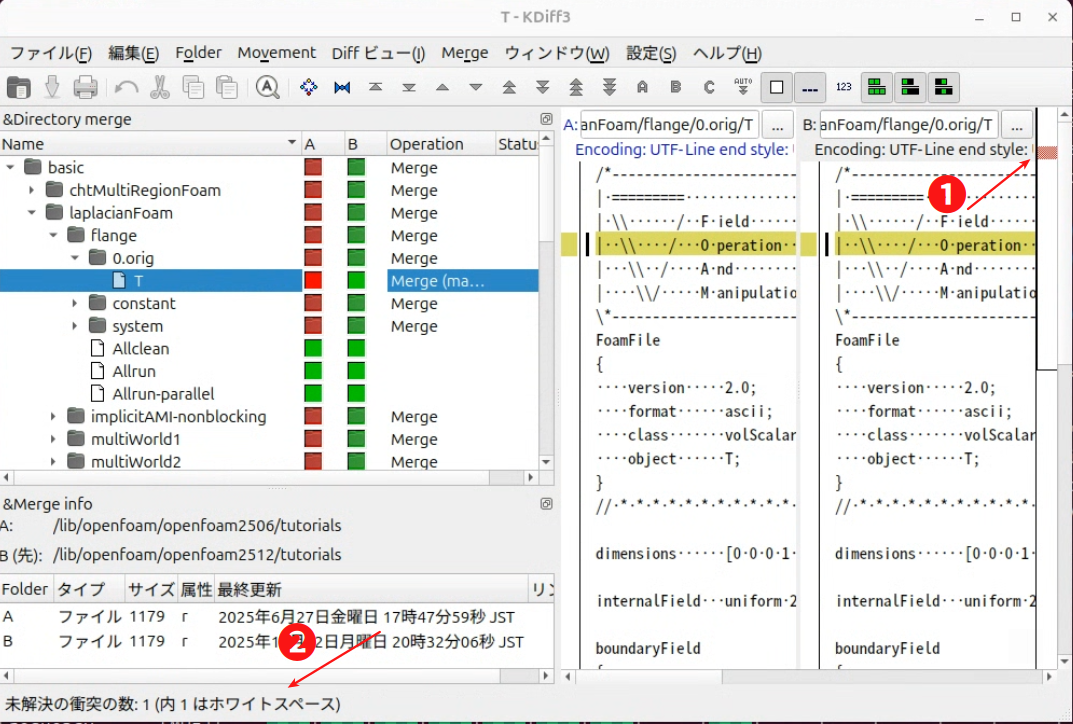
Task: Click the Open folder icon in toolbar
Action: pos(19,87)
